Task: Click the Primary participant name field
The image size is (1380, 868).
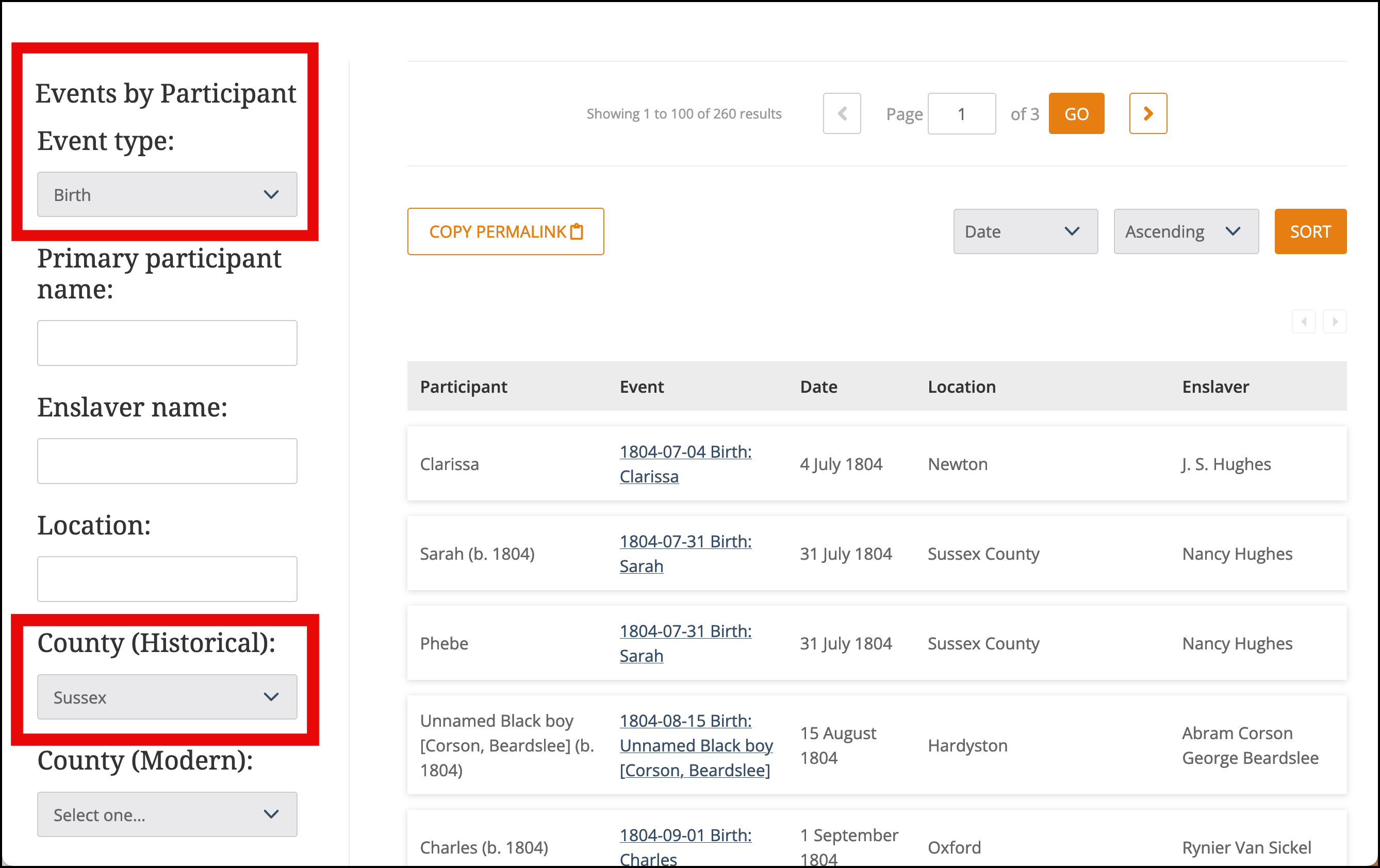Action: (x=167, y=343)
